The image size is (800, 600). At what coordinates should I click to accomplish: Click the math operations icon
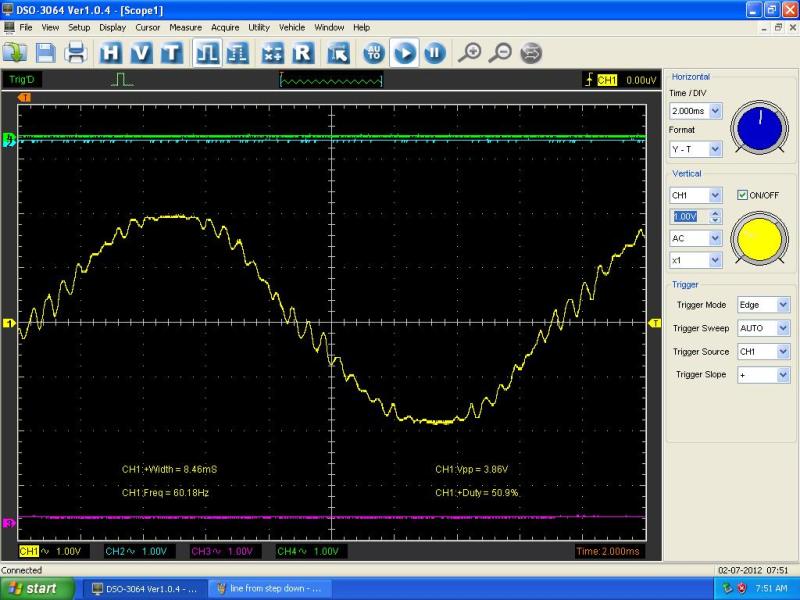[x=272, y=53]
